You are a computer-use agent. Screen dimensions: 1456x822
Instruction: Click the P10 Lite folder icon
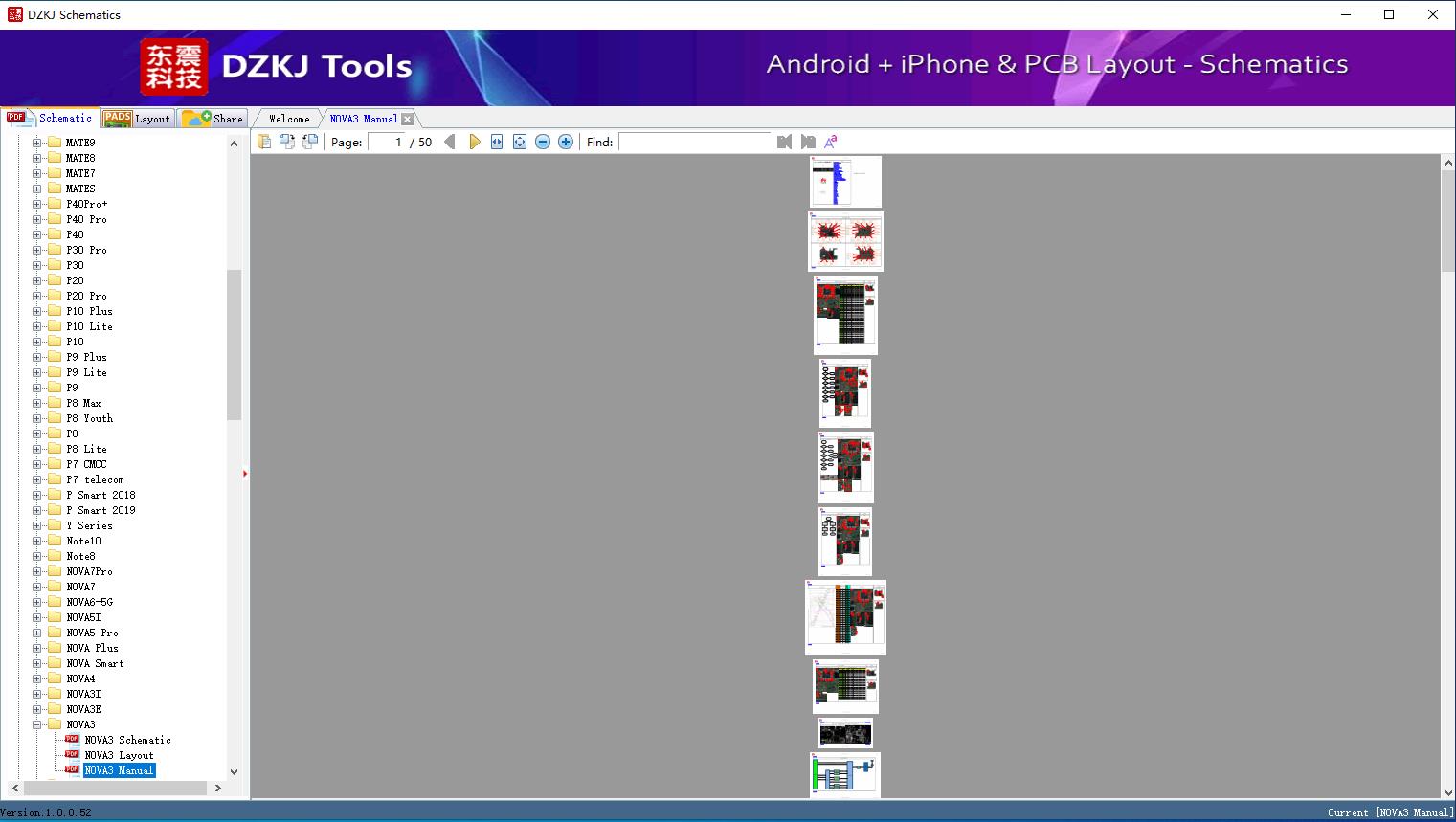pyautogui.click(x=55, y=326)
